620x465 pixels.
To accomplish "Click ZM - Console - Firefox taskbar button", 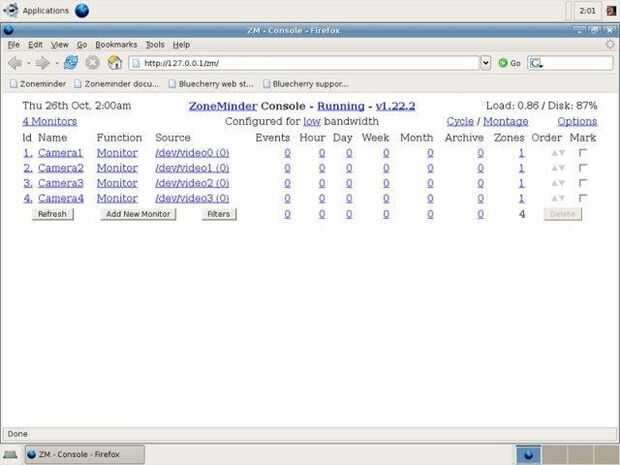I will [85, 454].
